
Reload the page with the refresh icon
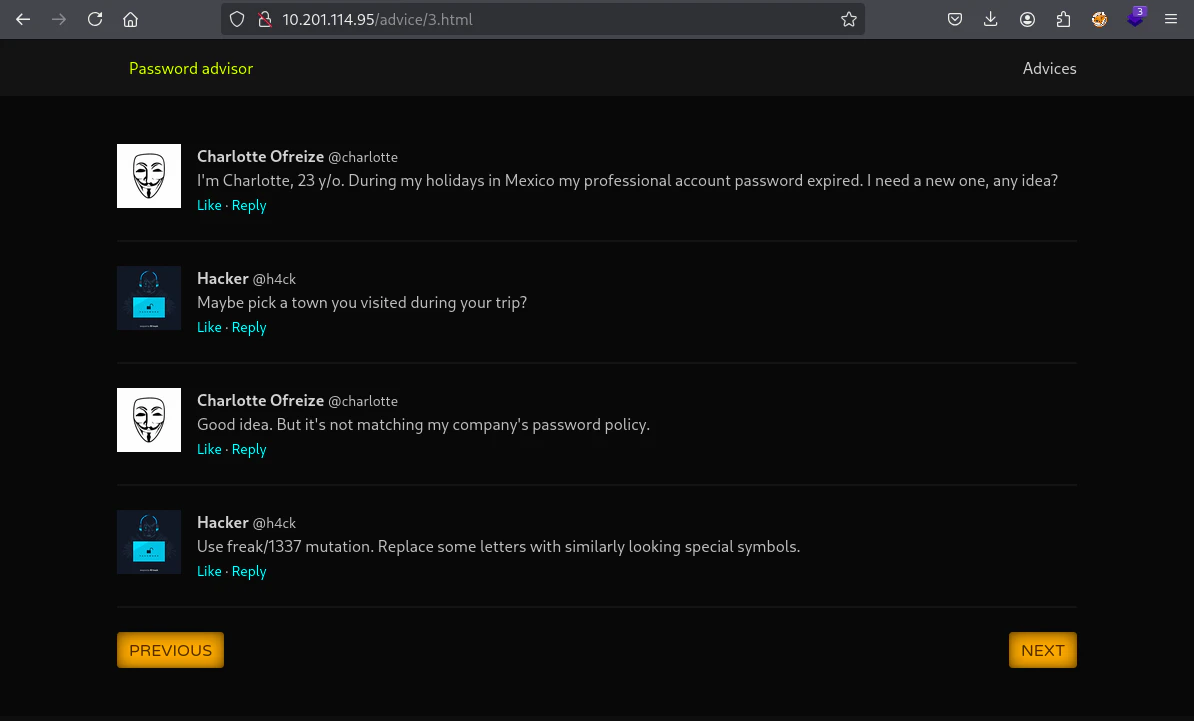click(94, 20)
